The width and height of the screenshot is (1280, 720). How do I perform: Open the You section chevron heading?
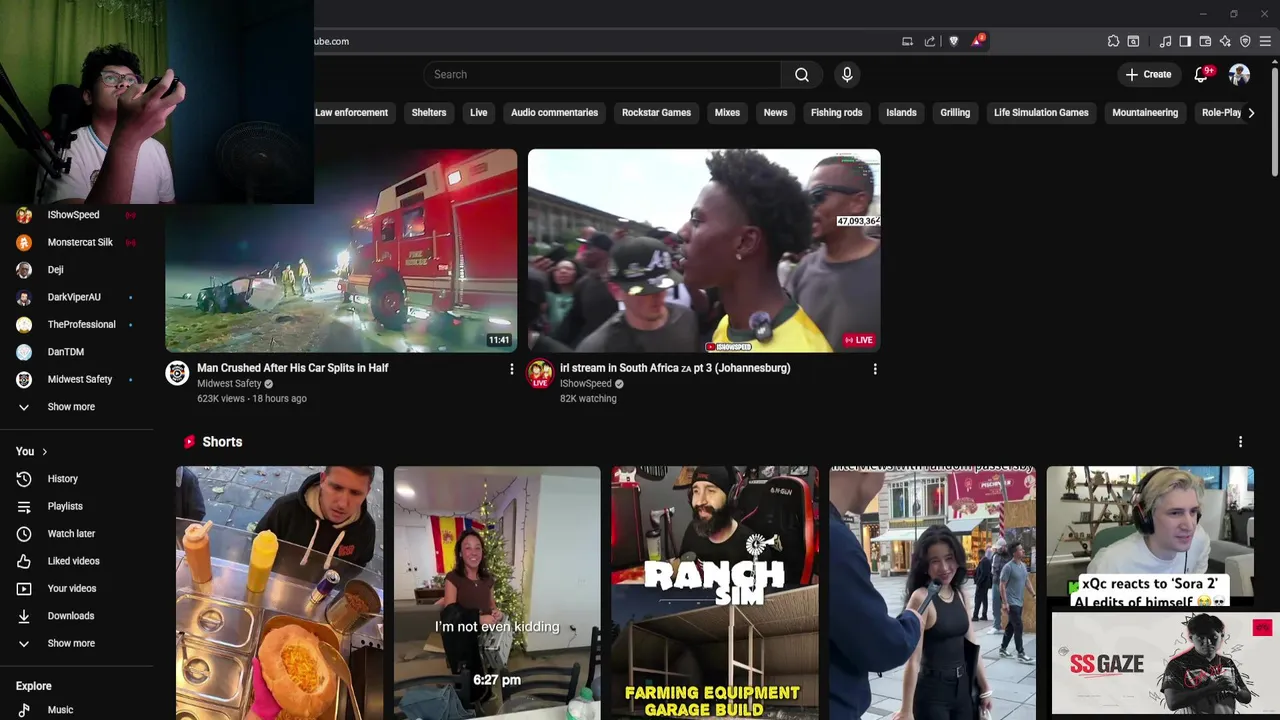click(32, 451)
